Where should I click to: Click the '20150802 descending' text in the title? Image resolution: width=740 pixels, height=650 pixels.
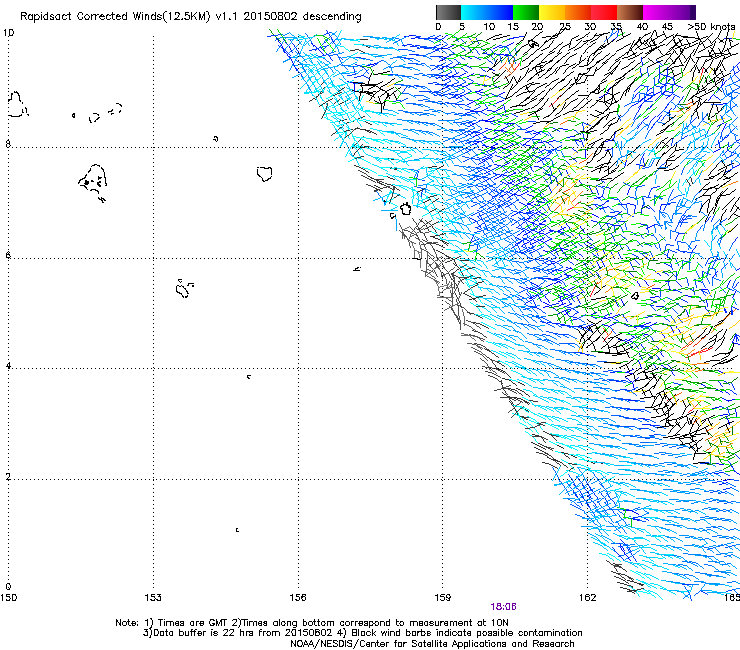[x=303, y=17]
